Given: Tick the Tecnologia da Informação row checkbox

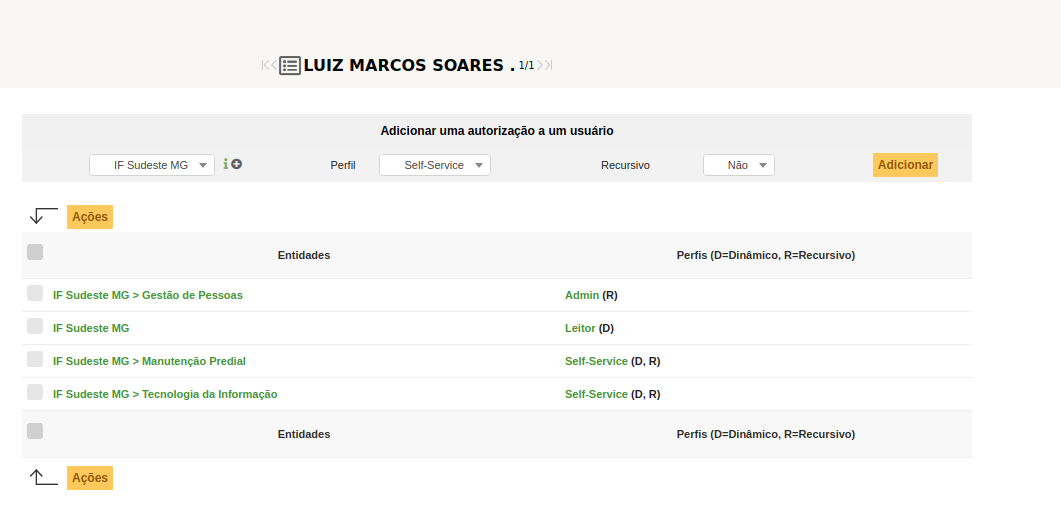Looking at the screenshot, I should (35, 393).
